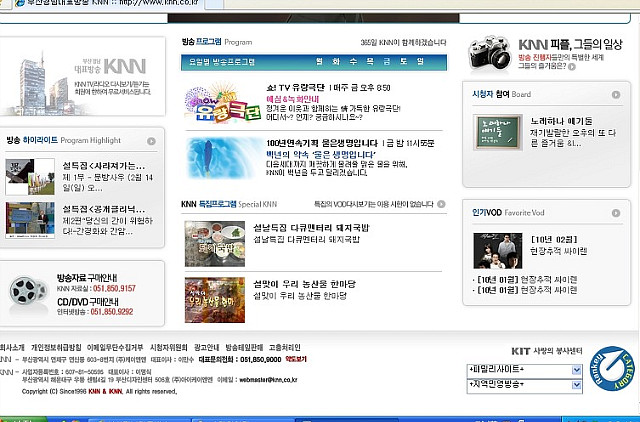Open the +패밀리사이트+ dropdown

click(524, 370)
